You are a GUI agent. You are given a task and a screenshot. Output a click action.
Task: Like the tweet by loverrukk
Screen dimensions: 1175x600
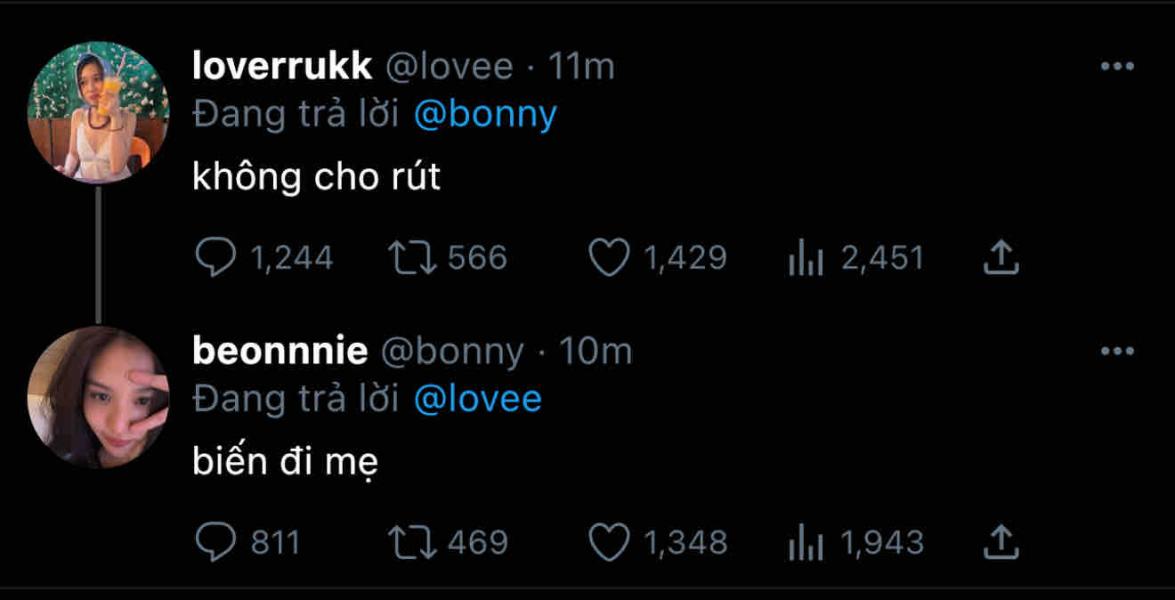608,259
